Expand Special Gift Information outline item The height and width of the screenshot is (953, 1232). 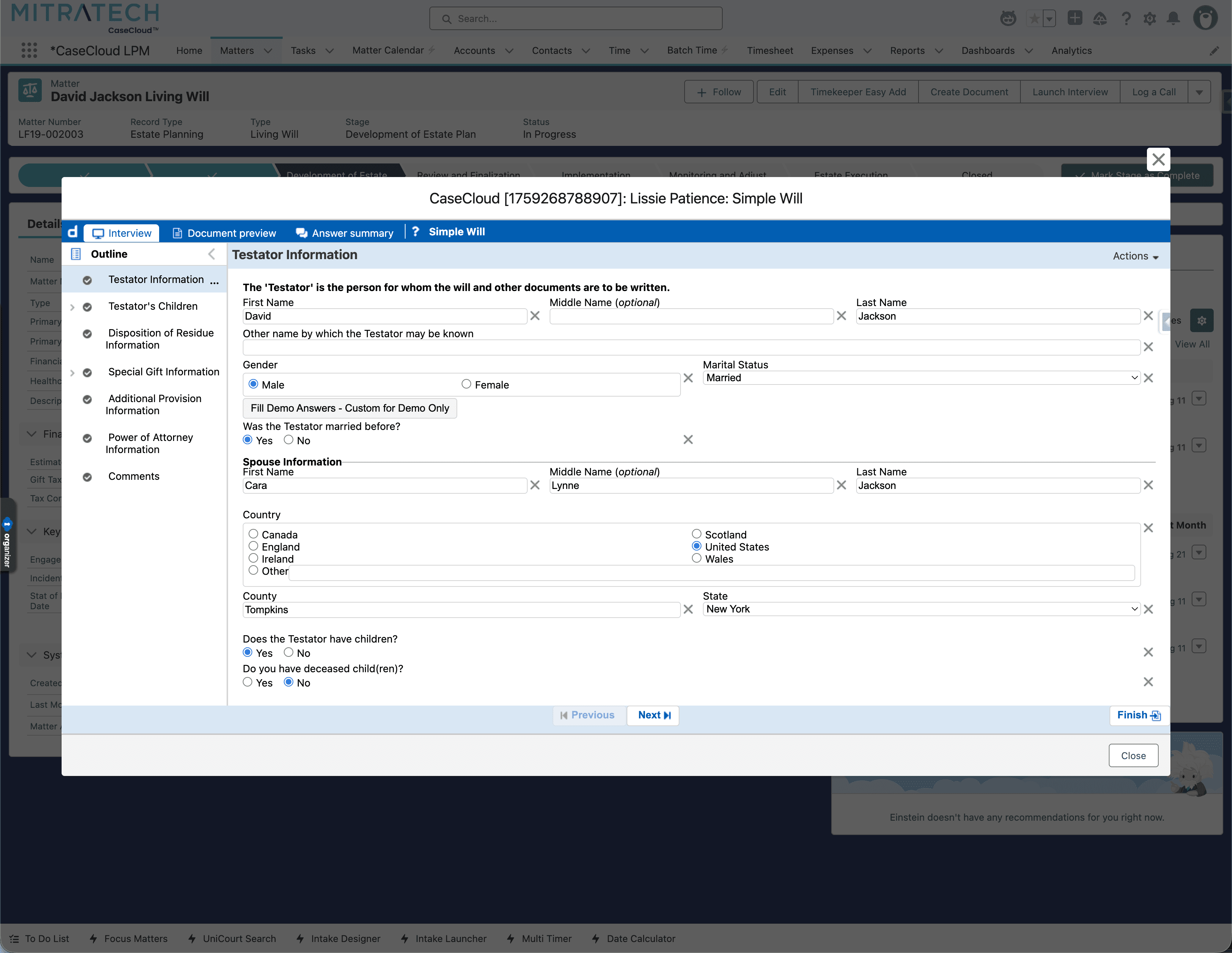[x=72, y=373]
